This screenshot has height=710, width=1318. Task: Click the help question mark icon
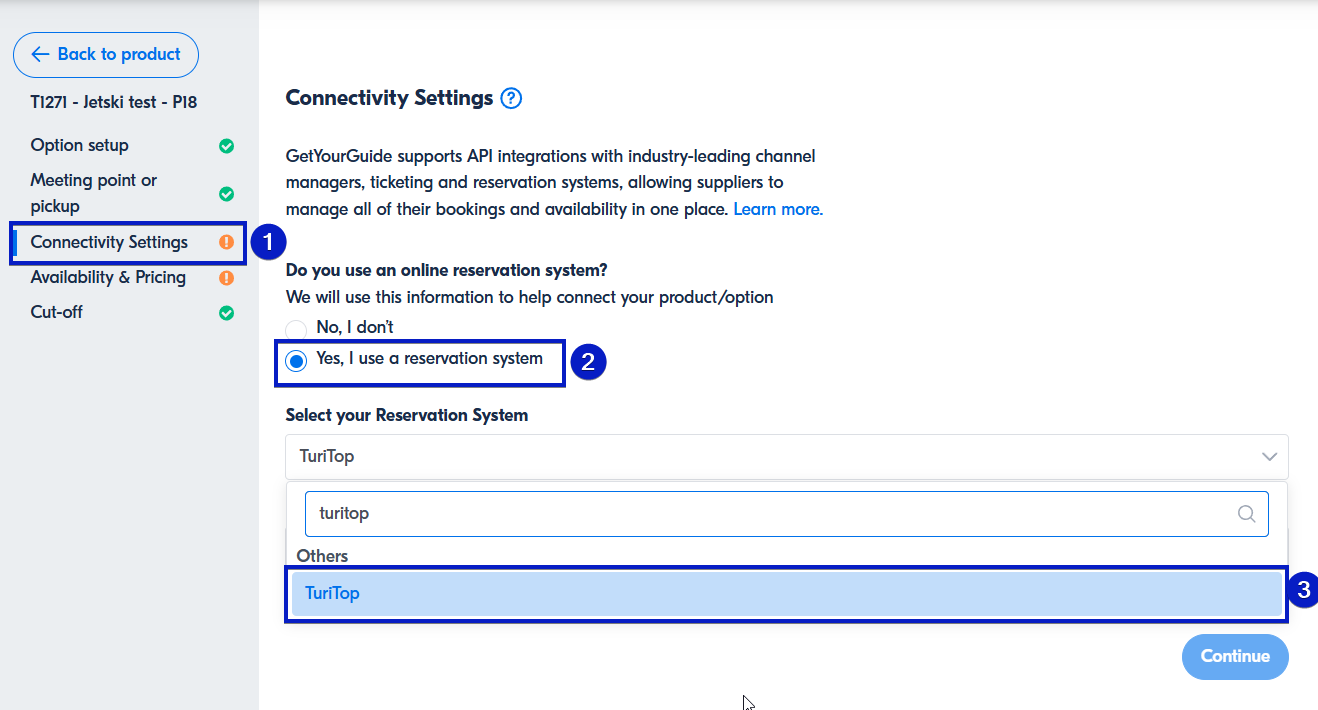pos(511,98)
